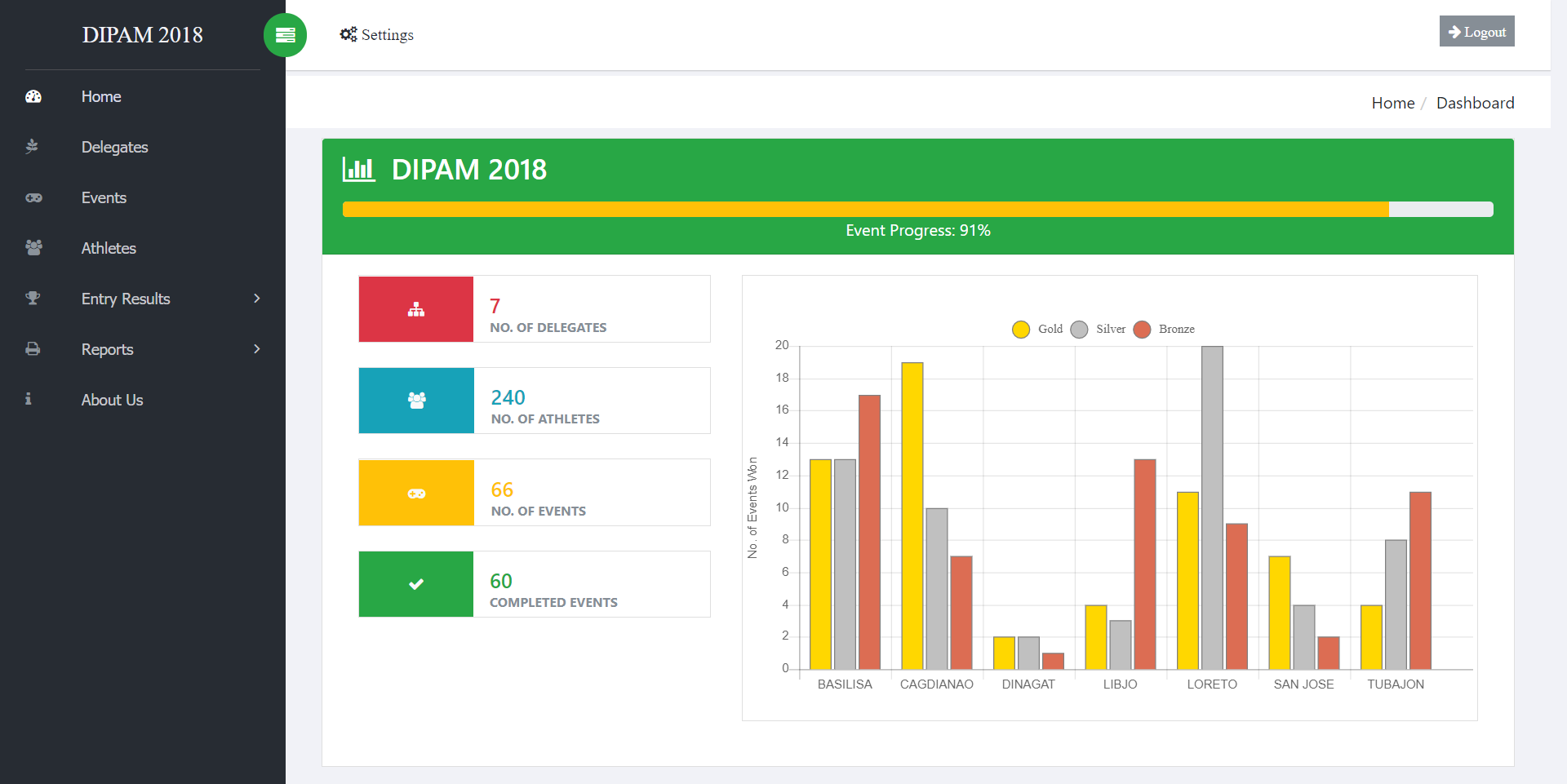Click the red No. of Delegates tile
1567x784 pixels.
(x=416, y=309)
